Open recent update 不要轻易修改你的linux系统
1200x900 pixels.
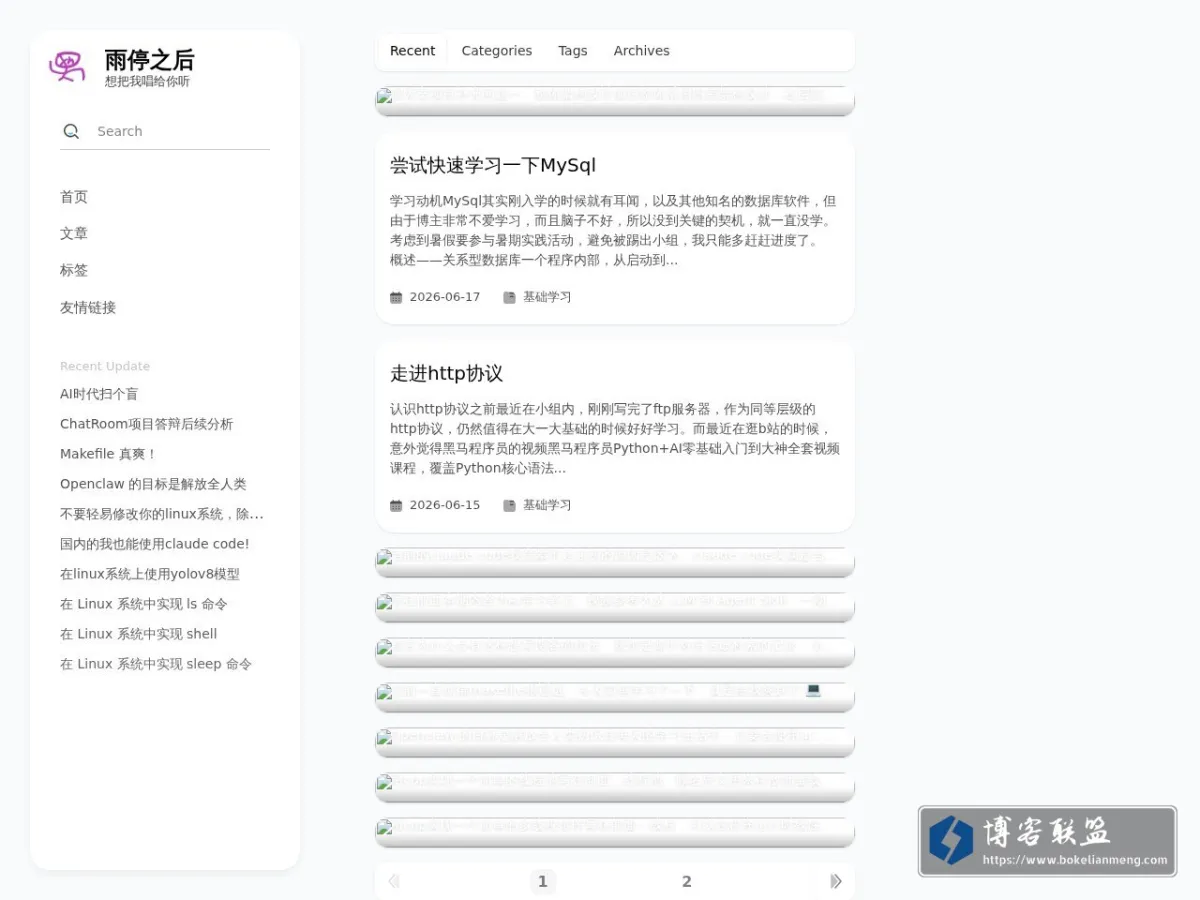coord(162,514)
